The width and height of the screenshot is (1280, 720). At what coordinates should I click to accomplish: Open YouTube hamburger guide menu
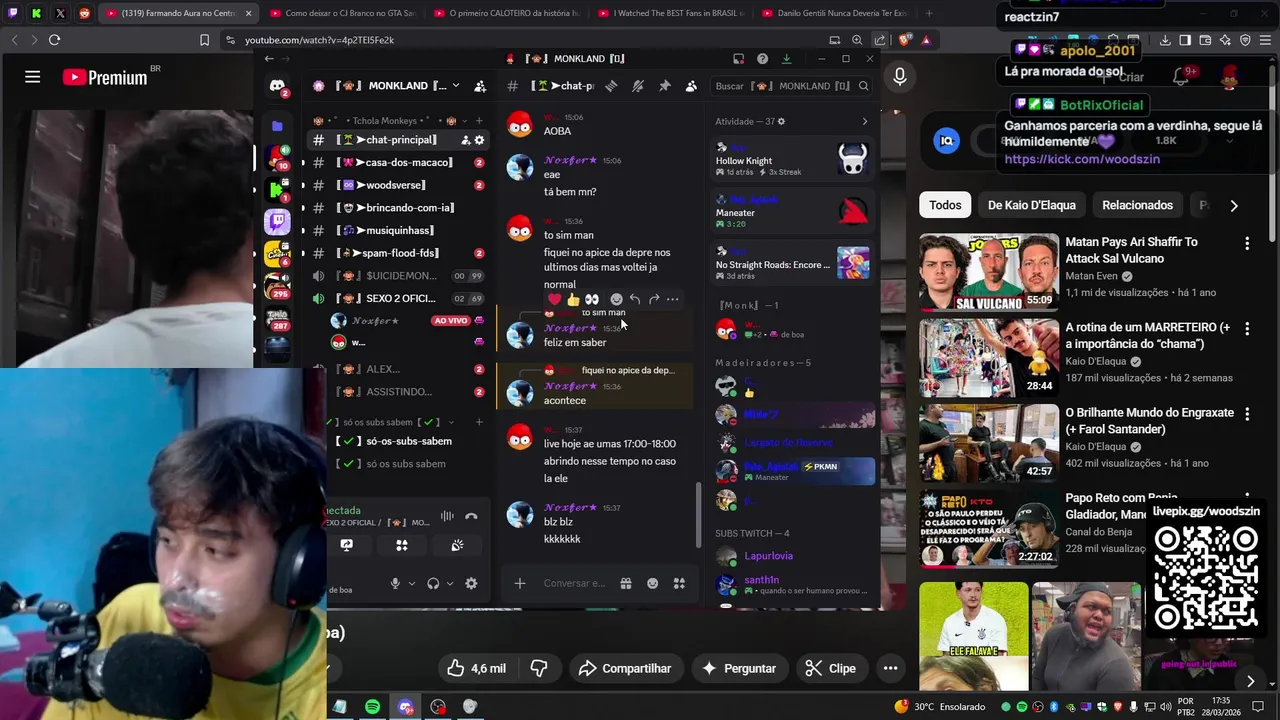32,77
